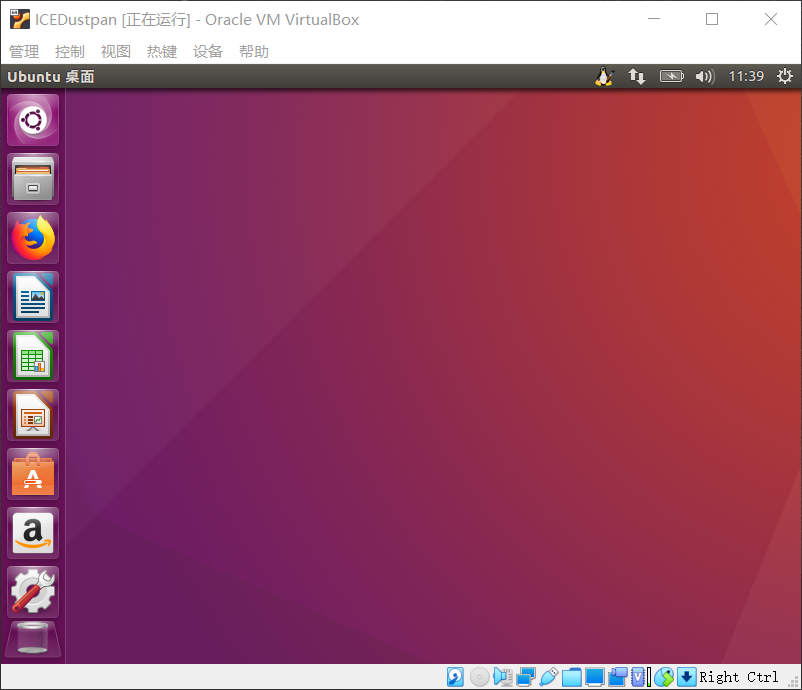Open the sound volume indicator
Image resolution: width=802 pixels, height=690 pixels.
click(704, 77)
